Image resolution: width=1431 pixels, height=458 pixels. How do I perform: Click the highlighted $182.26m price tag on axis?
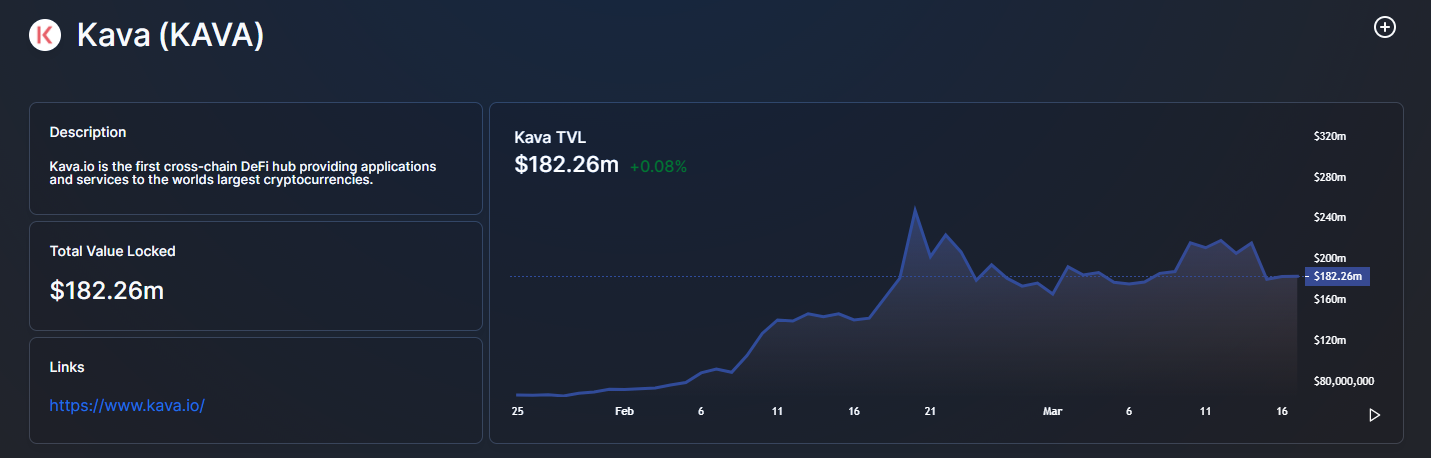[1338, 276]
